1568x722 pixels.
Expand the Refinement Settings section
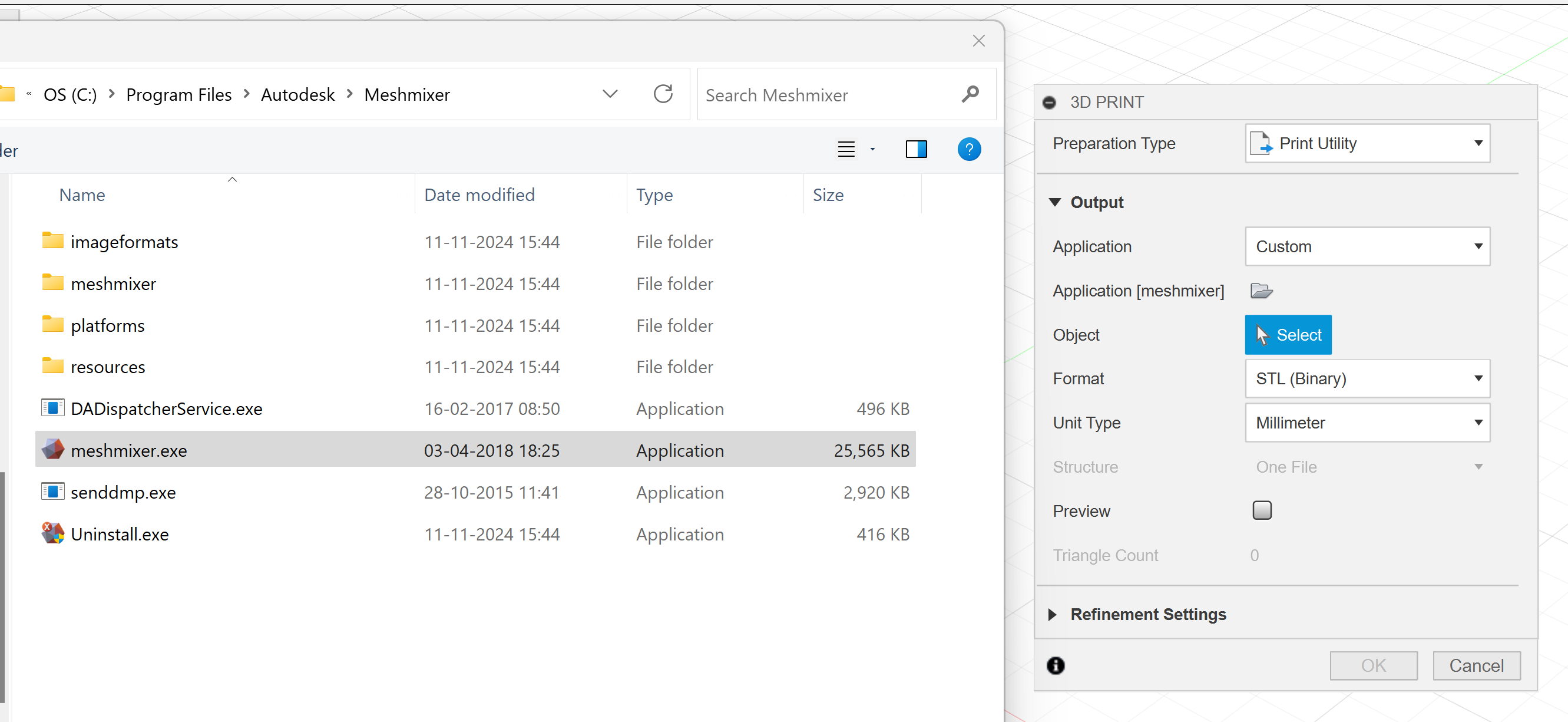pyautogui.click(x=1053, y=614)
